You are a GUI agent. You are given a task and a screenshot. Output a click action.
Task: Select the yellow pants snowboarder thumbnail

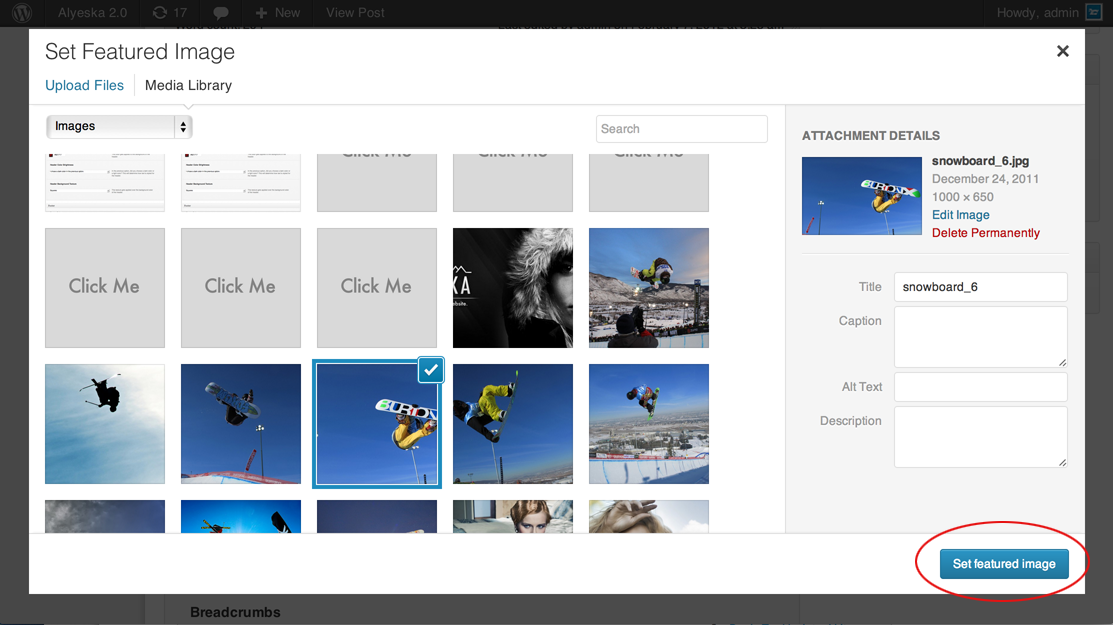click(512, 424)
